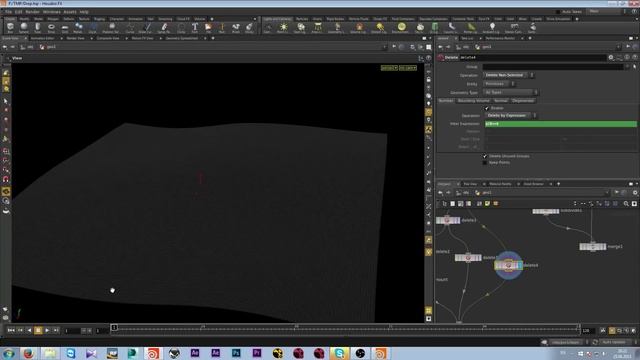Image resolution: width=640 pixels, height=360 pixels.
Task: Select the Draw Curve shelf tool
Action: tap(146, 28)
